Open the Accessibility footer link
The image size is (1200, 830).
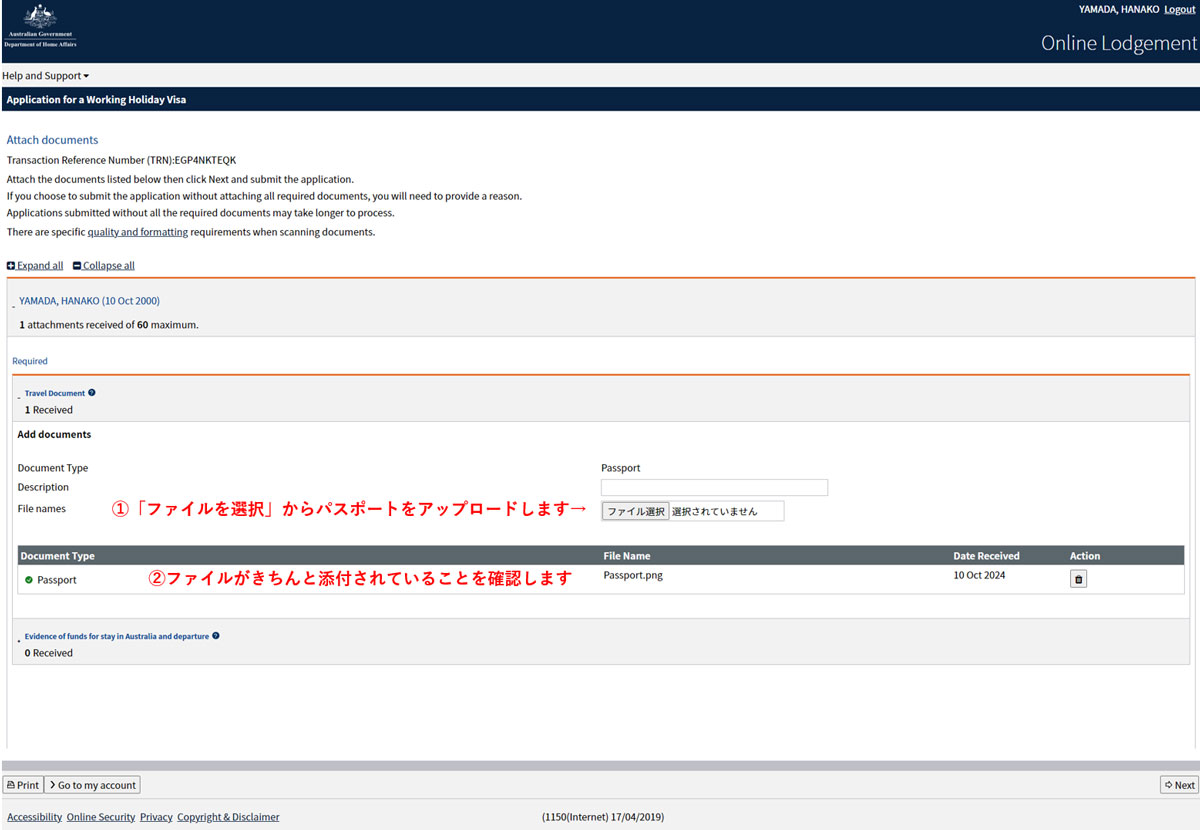pos(34,817)
